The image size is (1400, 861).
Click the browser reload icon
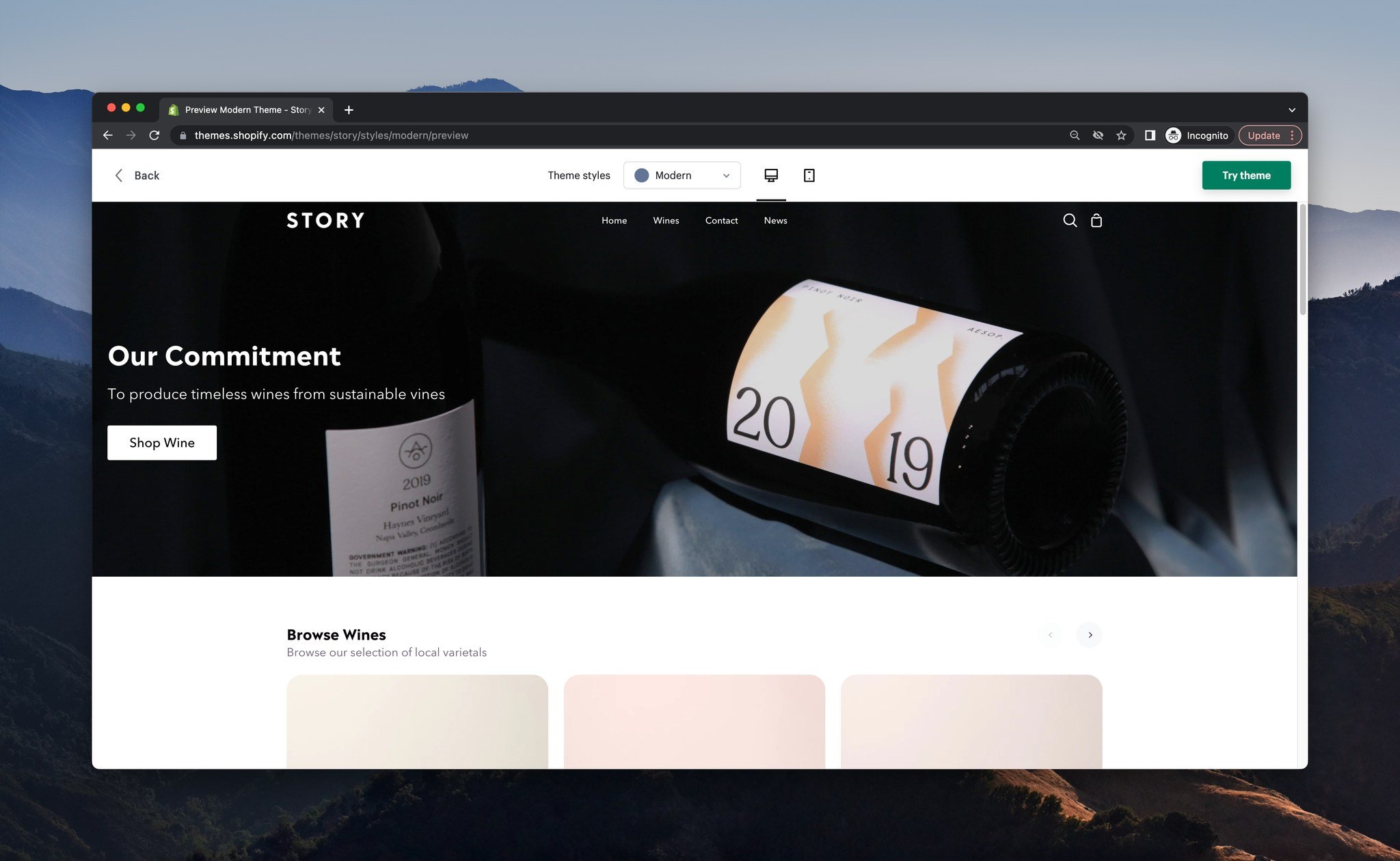click(x=154, y=135)
